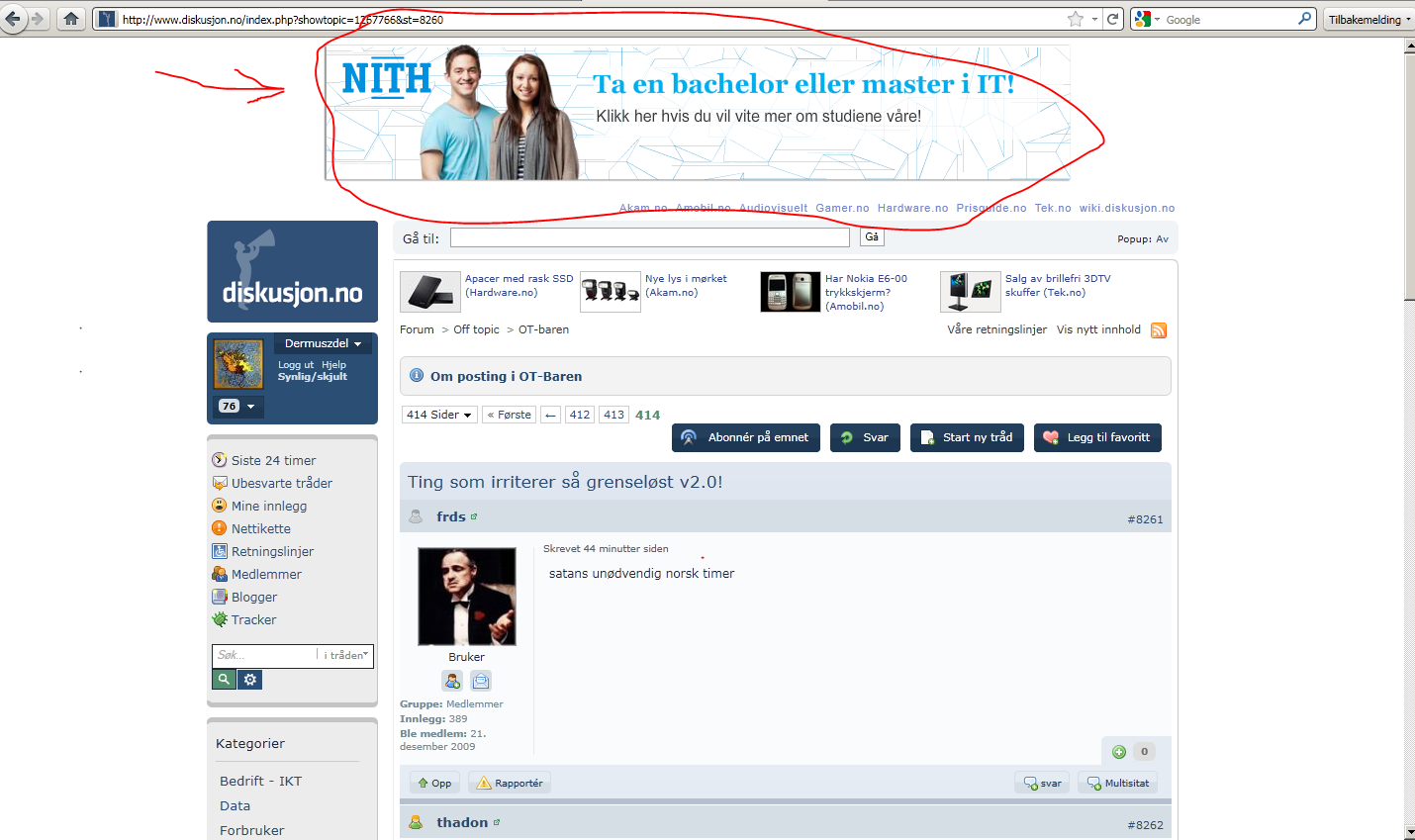
Task: Go back with browser back arrow
Action: [13, 18]
